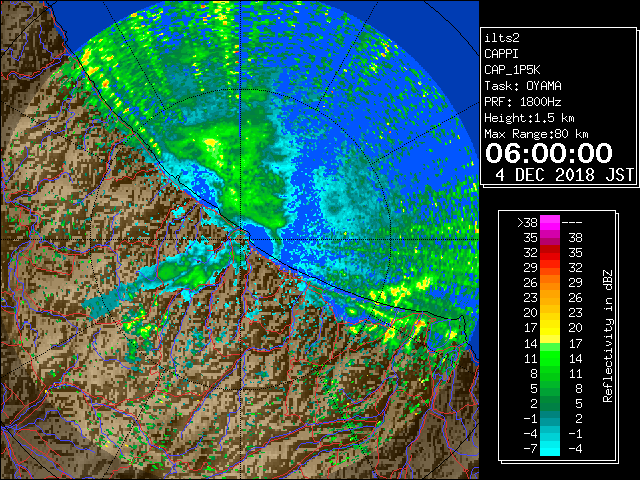The image size is (640, 480).
Task: Click the 'Max Range:80 km' line
Action: (536, 134)
